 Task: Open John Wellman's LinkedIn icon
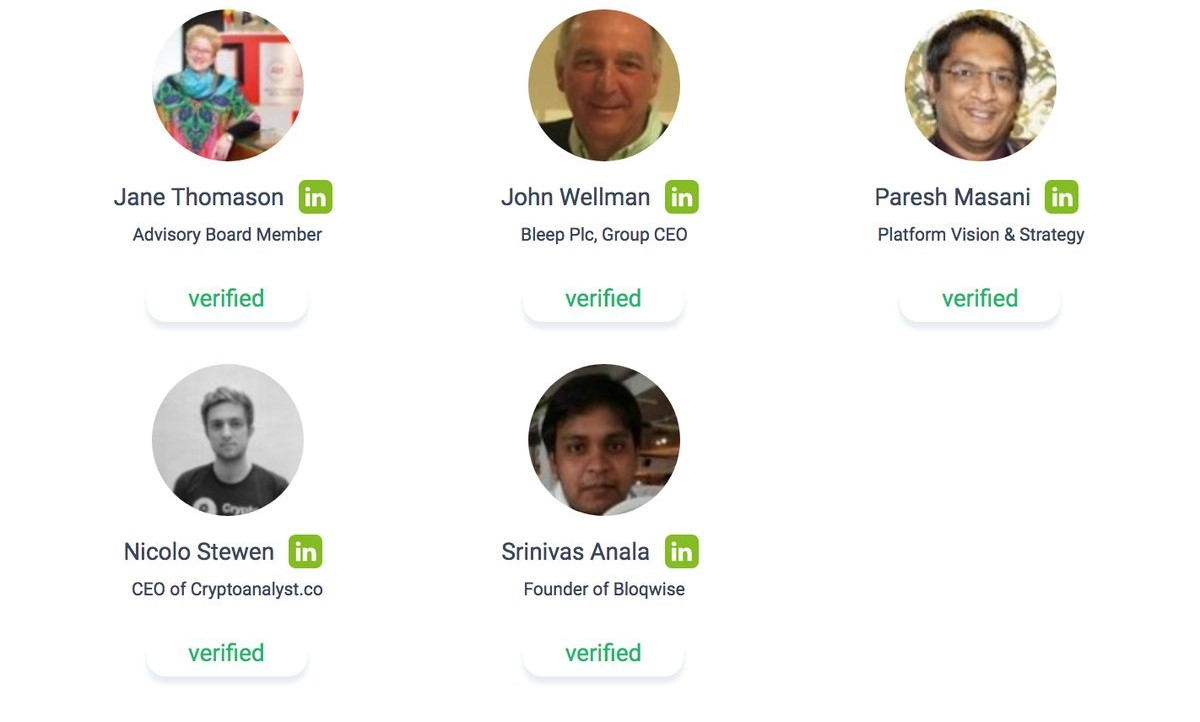682,197
